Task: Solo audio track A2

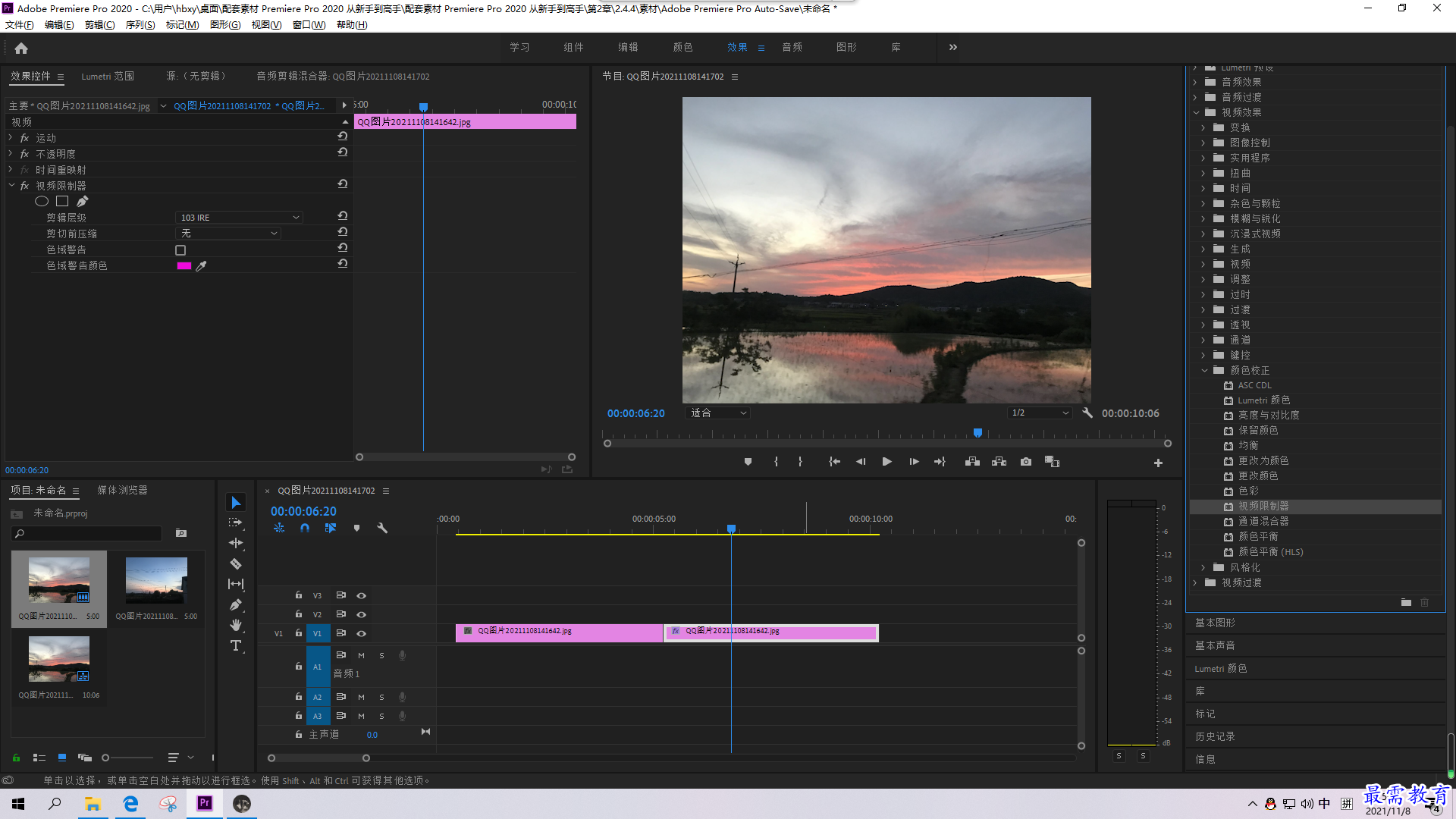Action: coord(381,698)
